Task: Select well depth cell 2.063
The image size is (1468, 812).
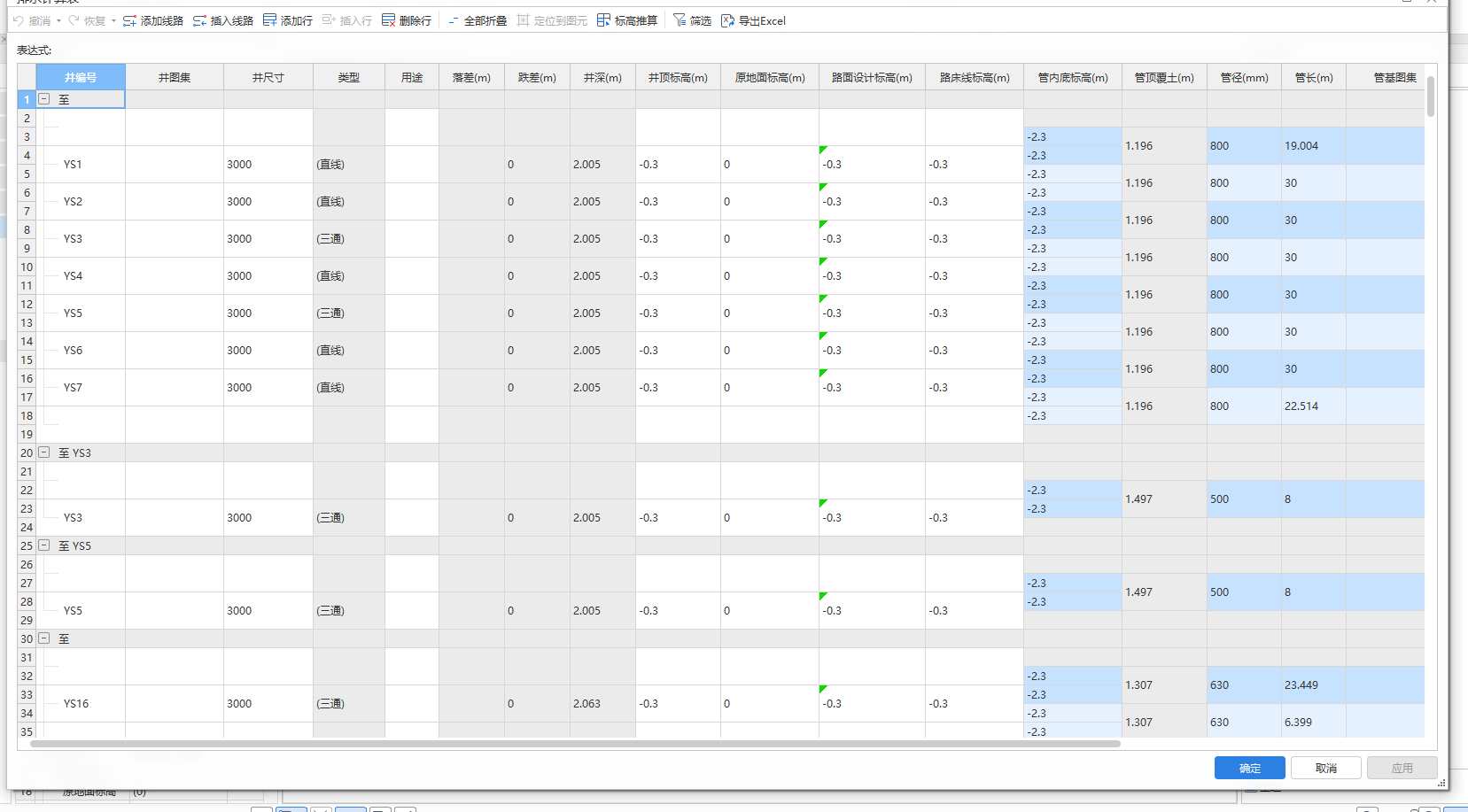Action: point(602,704)
